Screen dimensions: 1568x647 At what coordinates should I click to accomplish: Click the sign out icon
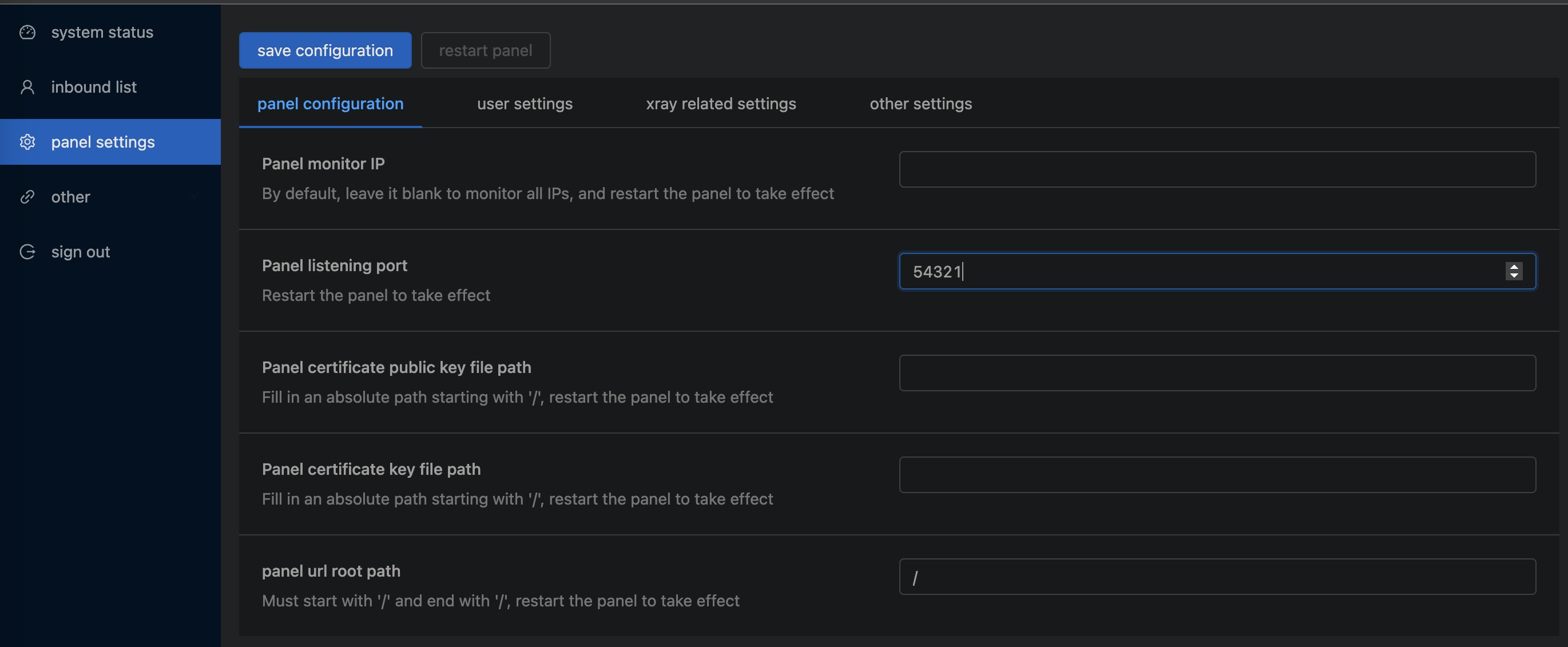tap(28, 251)
